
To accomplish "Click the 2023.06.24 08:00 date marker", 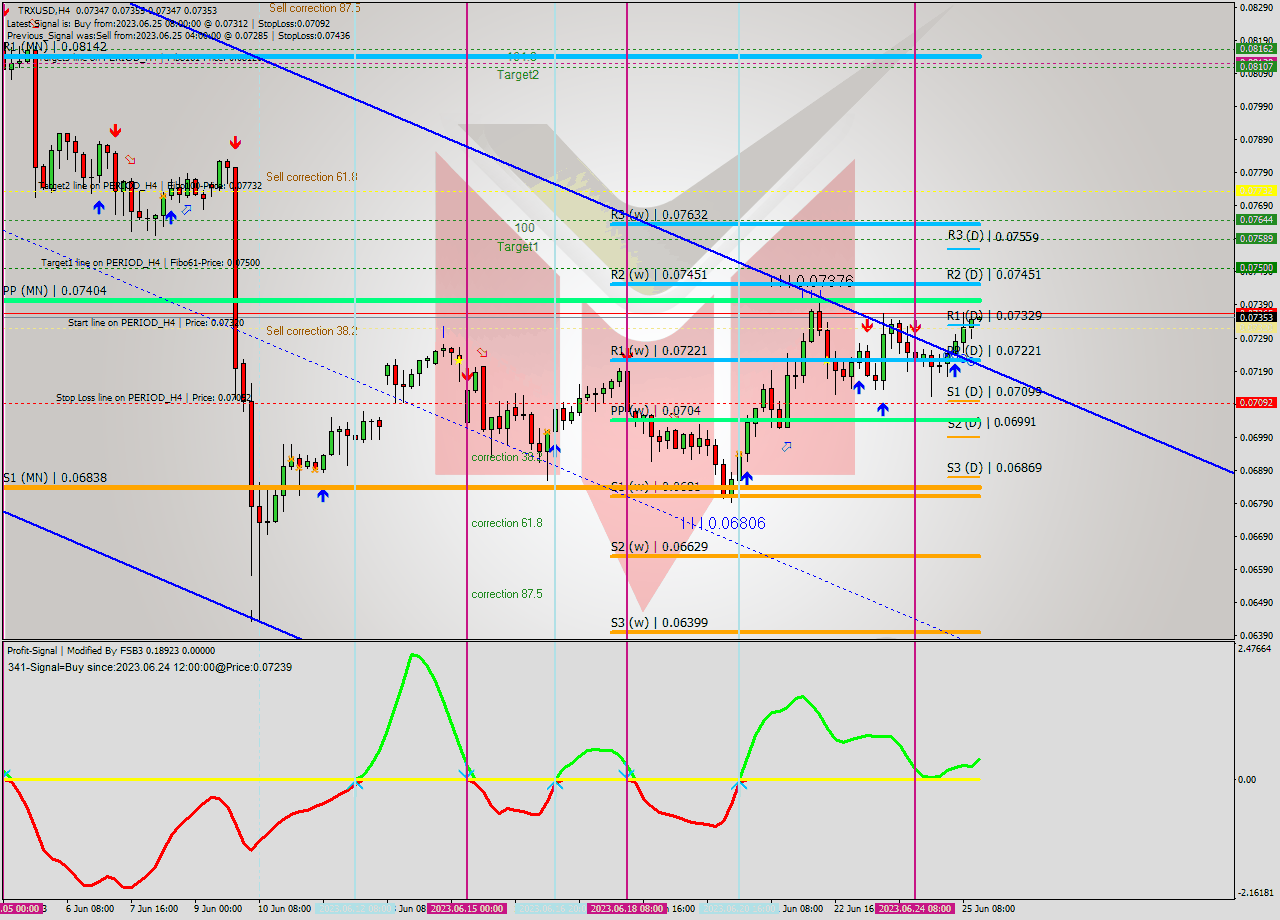I will [915, 909].
